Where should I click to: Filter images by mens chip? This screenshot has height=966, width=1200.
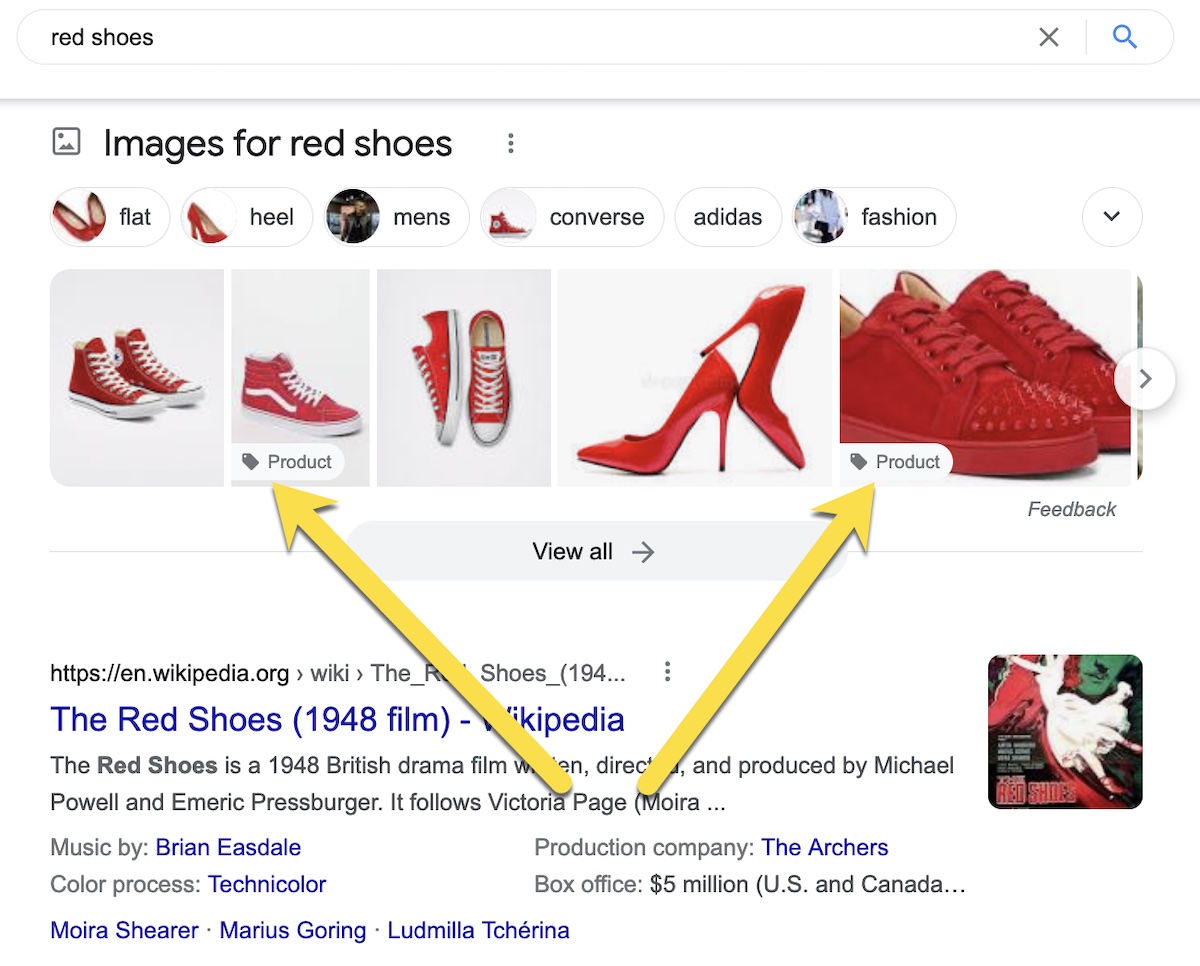point(396,217)
